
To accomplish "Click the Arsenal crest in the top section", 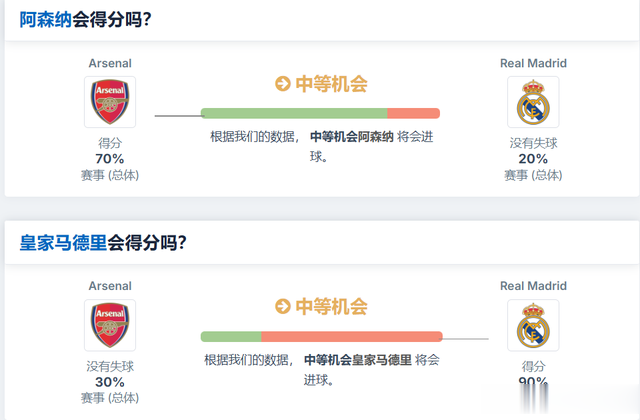I will [x=110, y=102].
